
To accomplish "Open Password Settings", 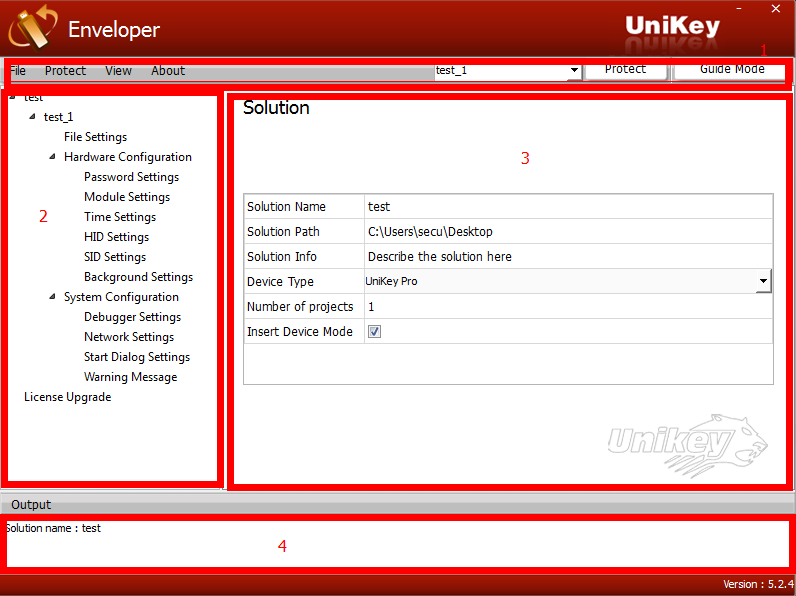I will pos(131,177).
